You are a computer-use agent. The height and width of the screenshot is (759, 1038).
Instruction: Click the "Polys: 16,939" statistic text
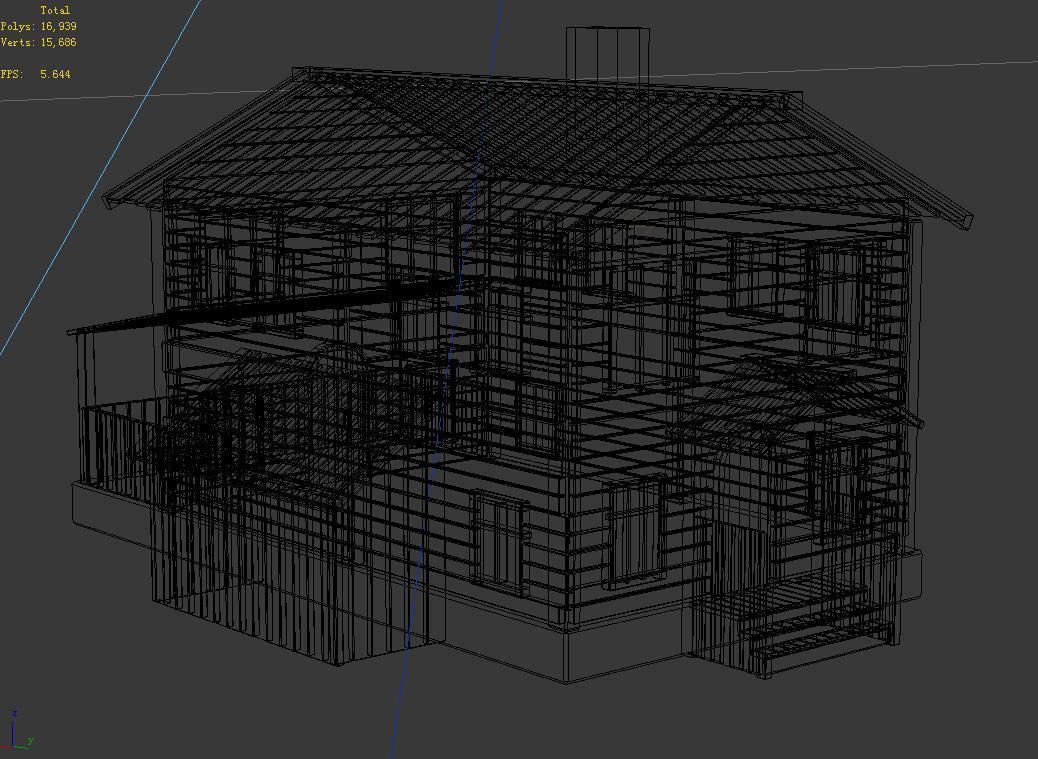tap(38, 26)
